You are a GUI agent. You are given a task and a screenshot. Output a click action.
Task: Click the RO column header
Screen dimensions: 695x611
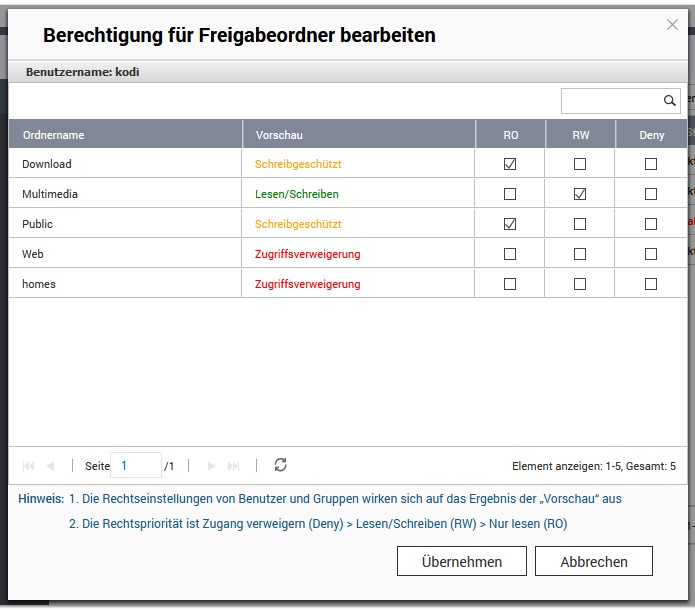(x=511, y=135)
